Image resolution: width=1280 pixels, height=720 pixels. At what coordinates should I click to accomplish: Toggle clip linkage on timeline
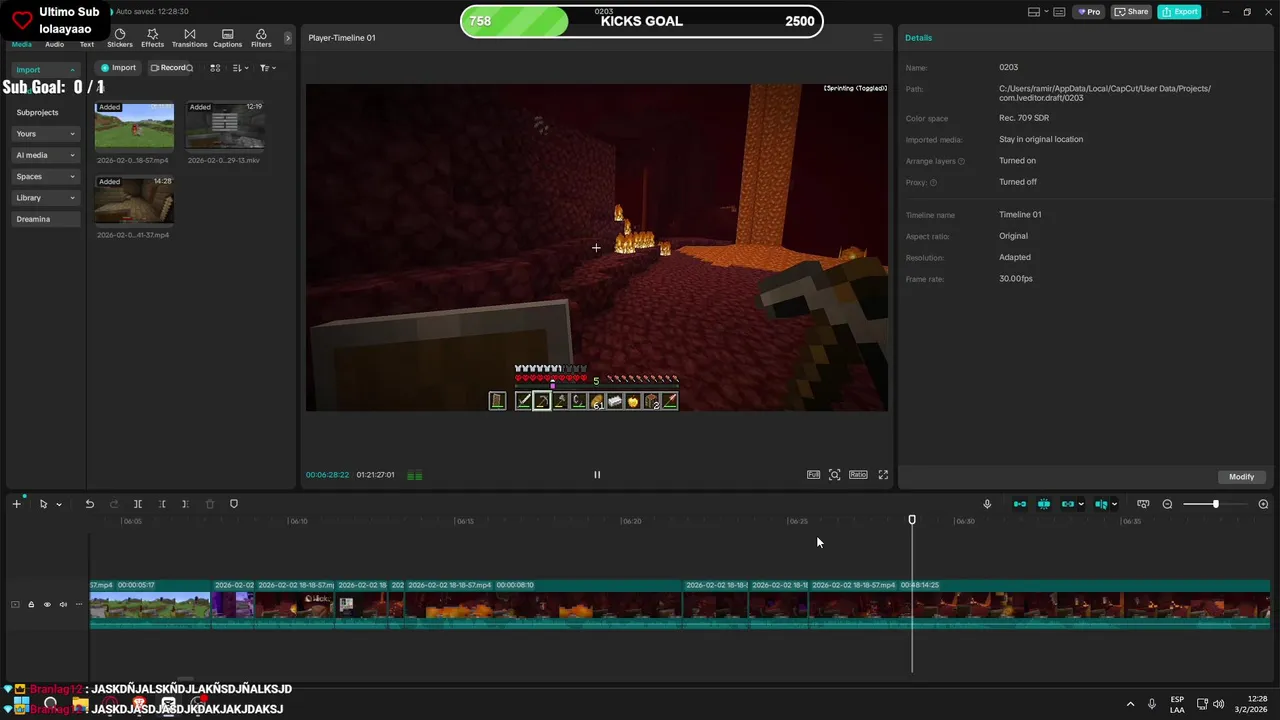[x=1068, y=504]
